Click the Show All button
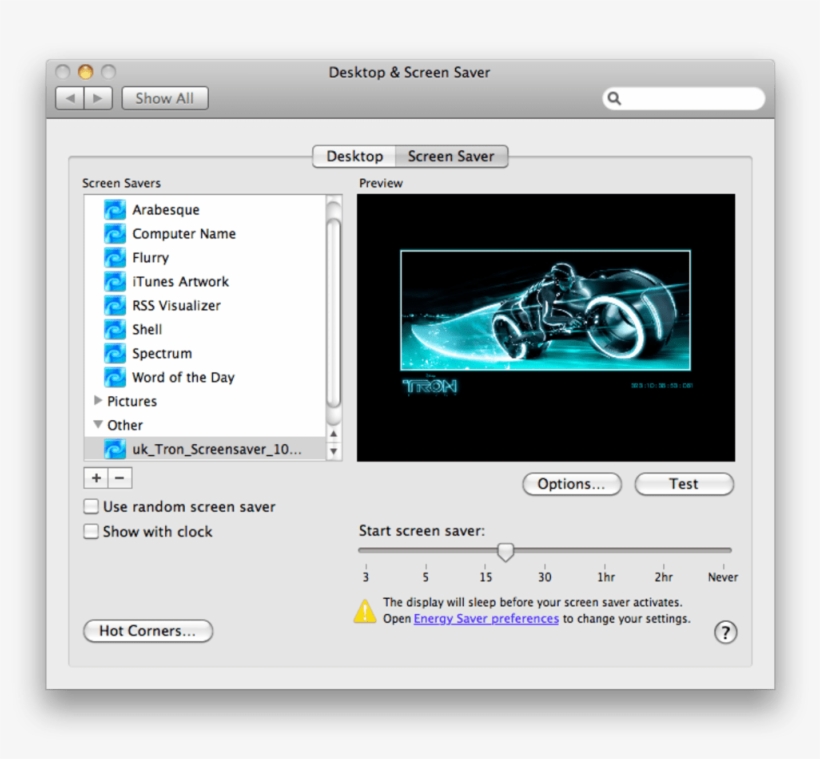The height and width of the screenshot is (759, 820). (x=165, y=98)
